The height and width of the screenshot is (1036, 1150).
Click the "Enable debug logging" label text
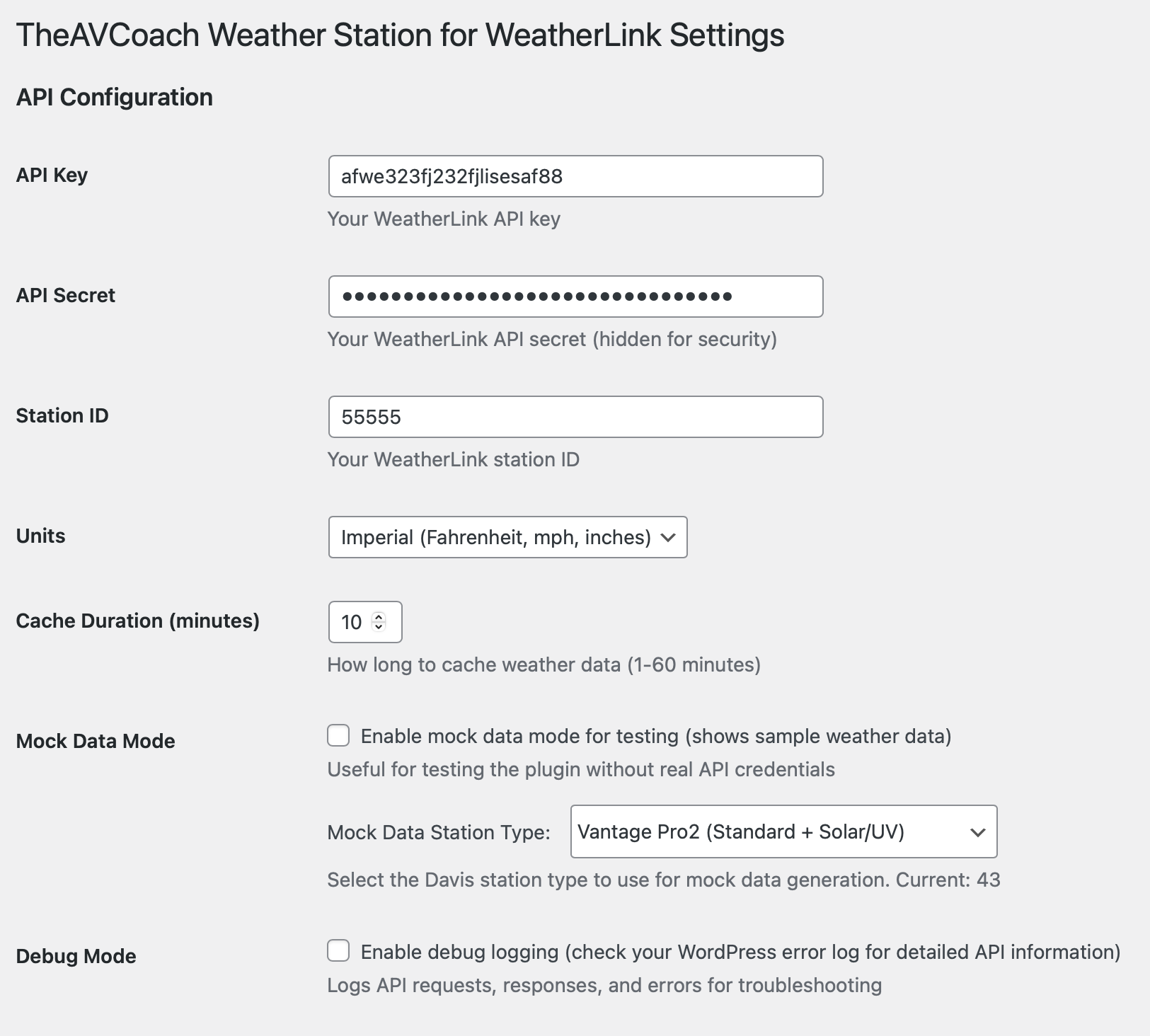[740, 952]
